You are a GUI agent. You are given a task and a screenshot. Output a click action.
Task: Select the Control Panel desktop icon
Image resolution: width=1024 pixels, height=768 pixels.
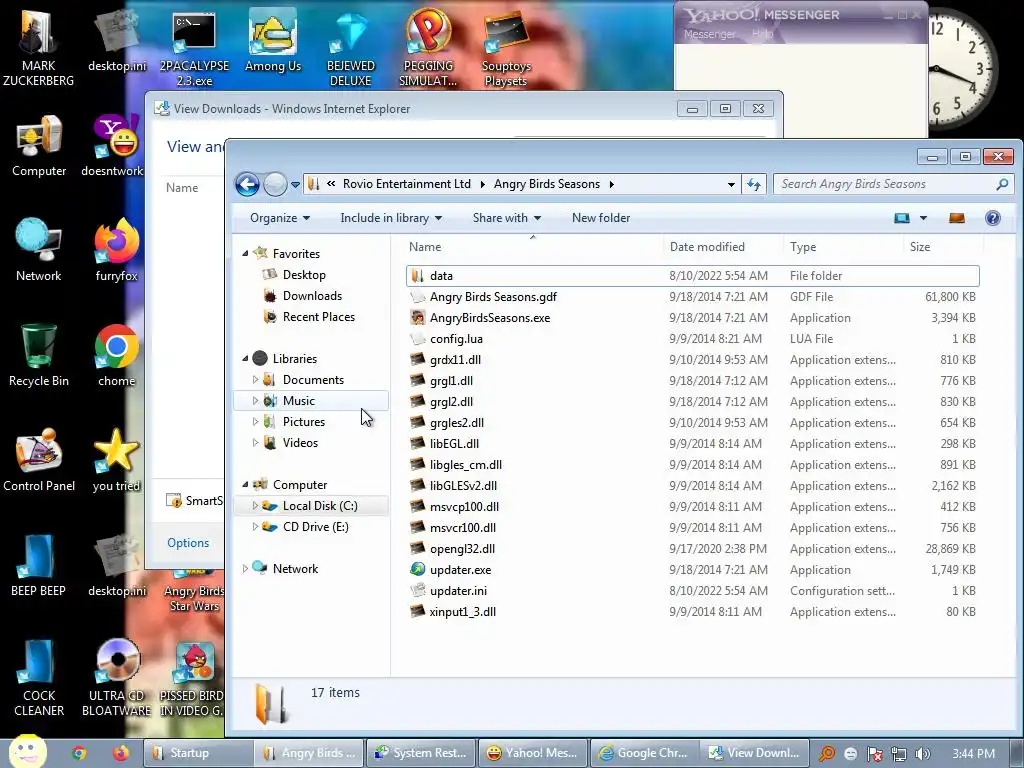click(39, 460)
